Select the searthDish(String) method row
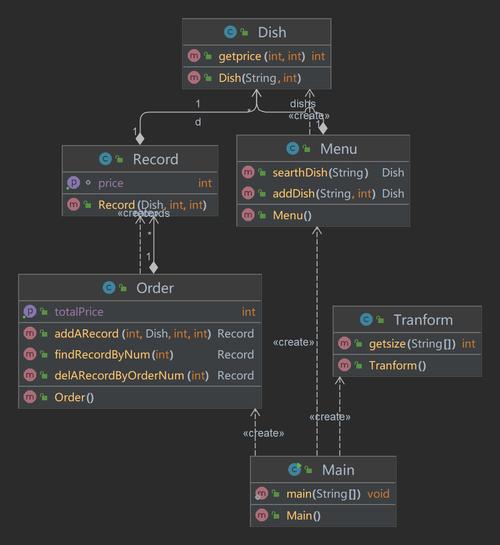The height and width of the screenshot is (545, 500). 323,172
